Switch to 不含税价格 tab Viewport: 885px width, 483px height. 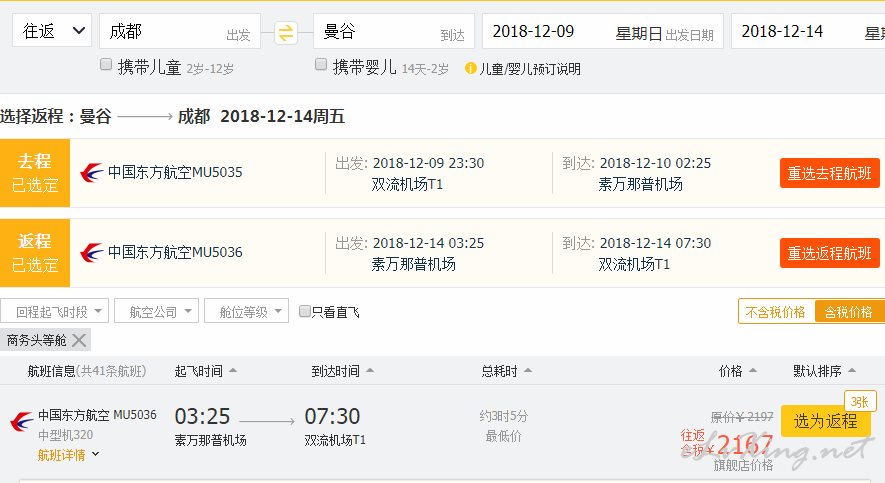pyautogui.click(x=776, y=312)
